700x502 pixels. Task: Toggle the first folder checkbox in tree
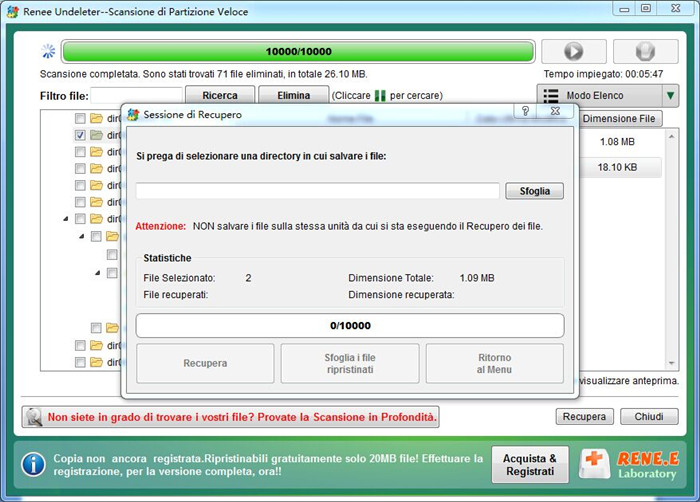pyautogui.click(x=80, y=118)
